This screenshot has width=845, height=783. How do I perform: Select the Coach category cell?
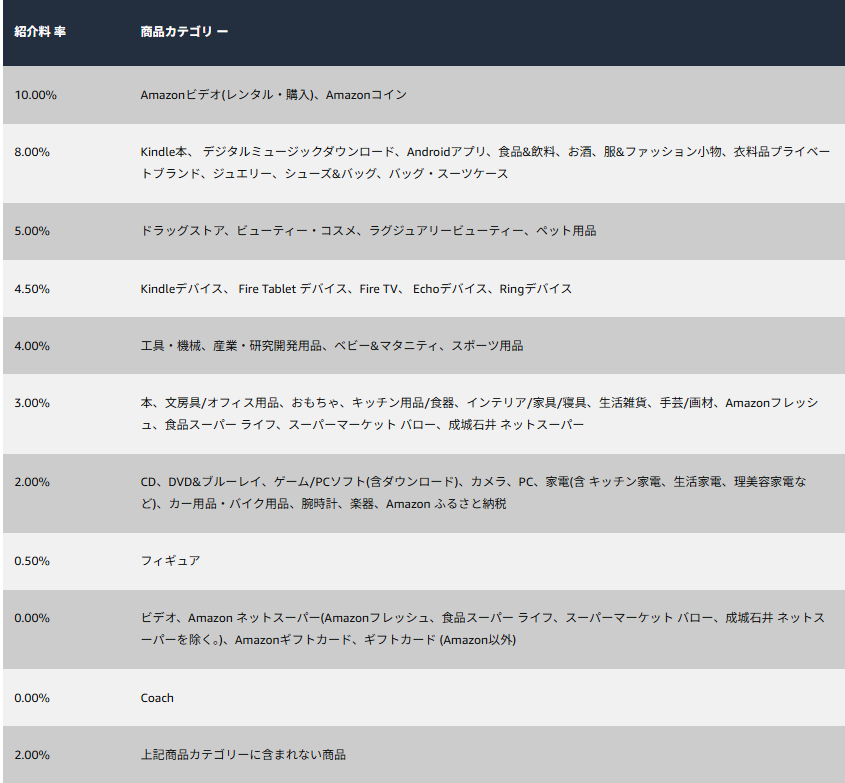click(156, 698)
